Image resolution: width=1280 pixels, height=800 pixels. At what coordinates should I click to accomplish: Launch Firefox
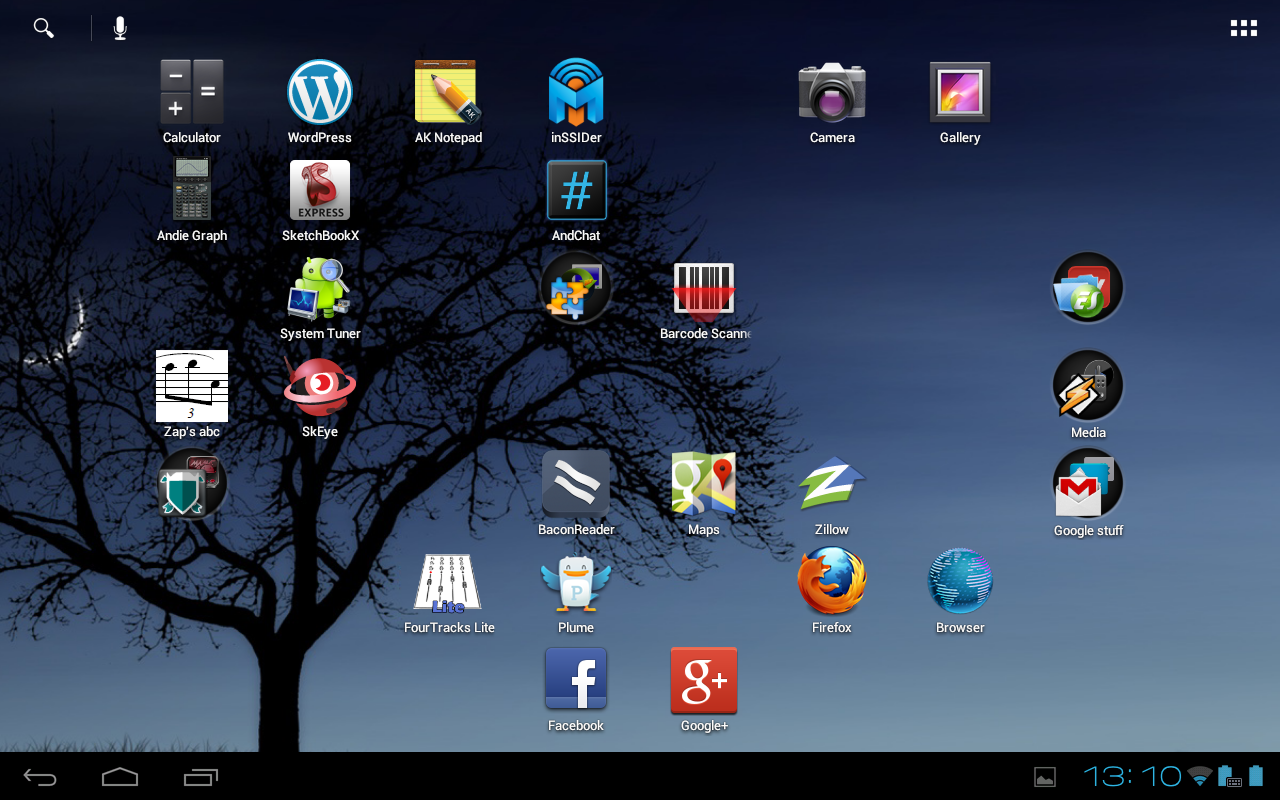pyautogui.click(x=832, y=592)
